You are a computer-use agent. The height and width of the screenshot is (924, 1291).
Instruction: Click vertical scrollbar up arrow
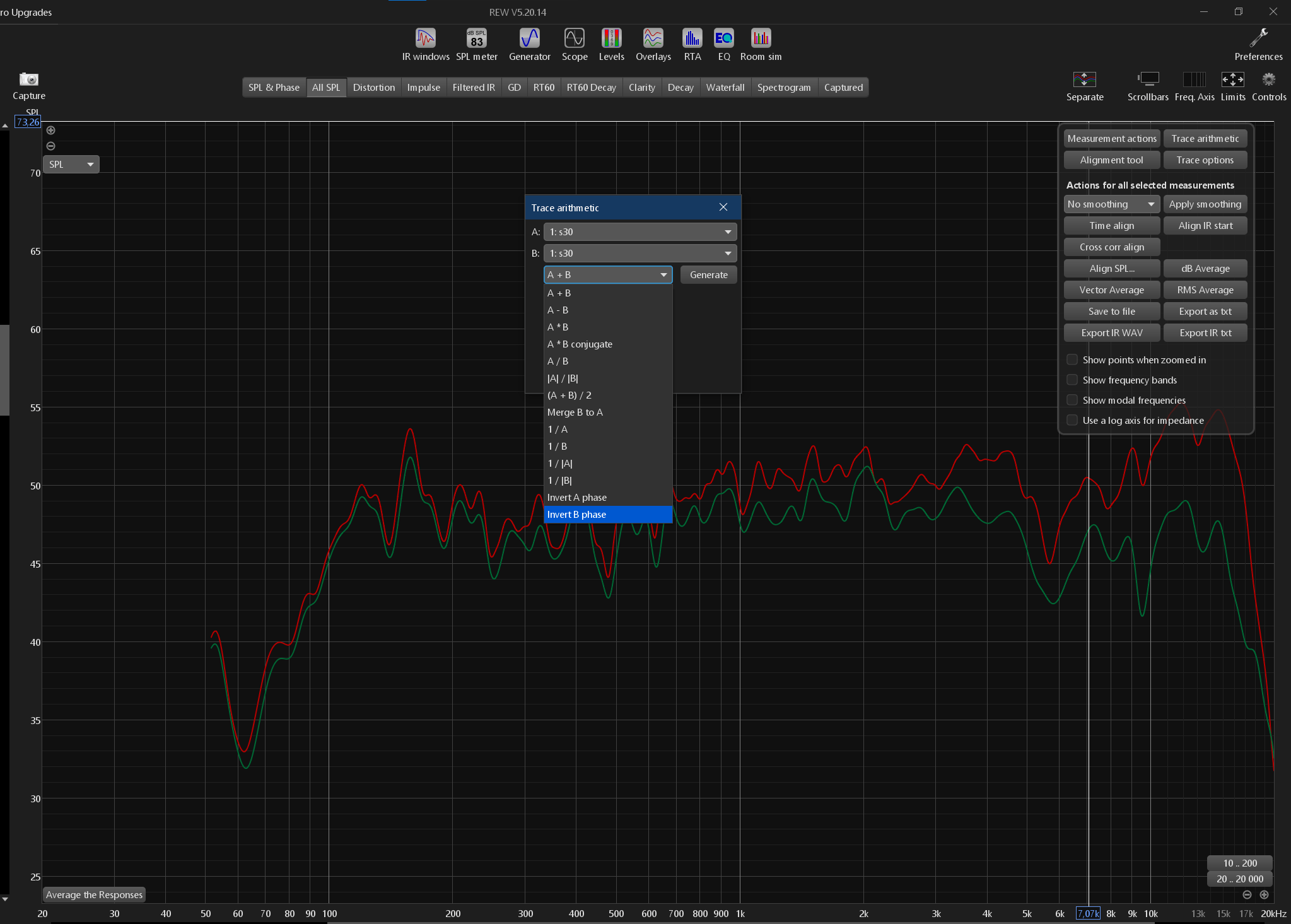pyautogui.click(x=4, y=126)
